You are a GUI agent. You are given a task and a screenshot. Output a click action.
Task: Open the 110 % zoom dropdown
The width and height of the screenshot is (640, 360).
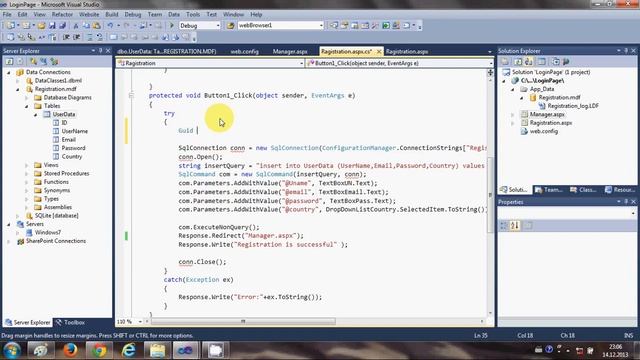point(140,322)
